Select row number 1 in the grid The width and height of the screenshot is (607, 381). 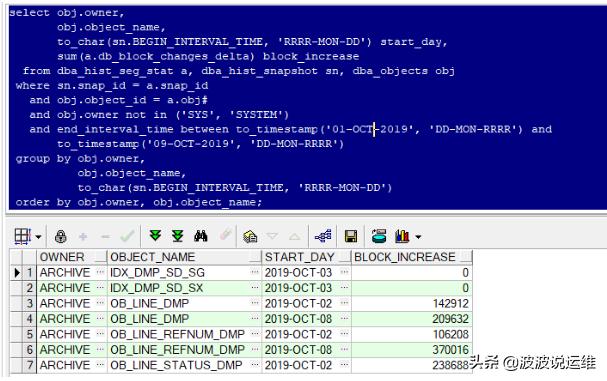[29, 273]
